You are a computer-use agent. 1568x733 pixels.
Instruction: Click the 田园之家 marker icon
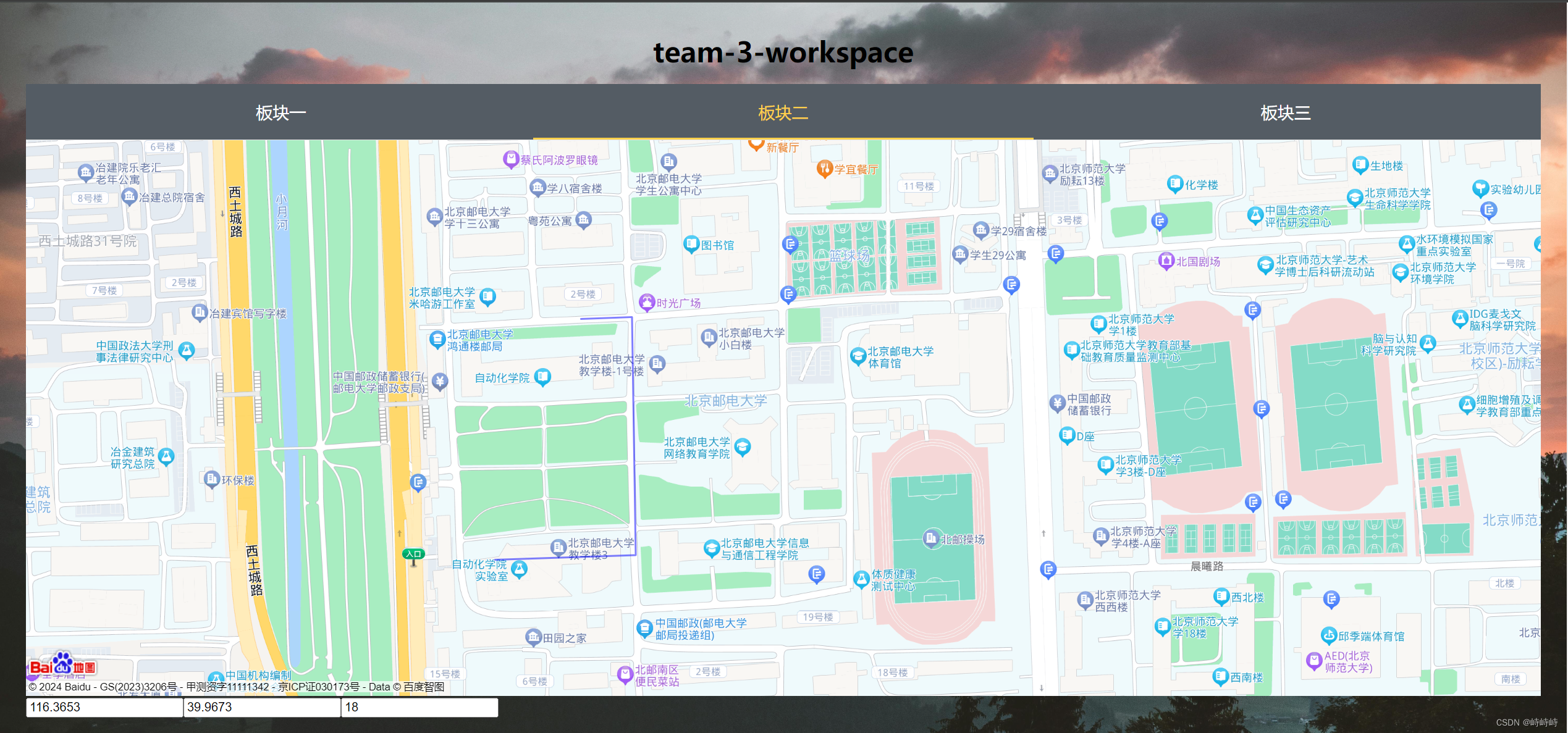point(533,637)
